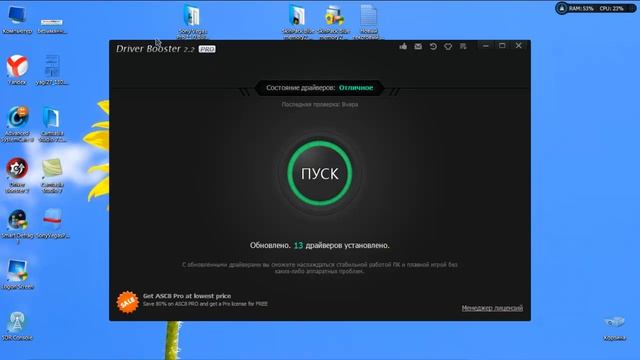Click the round rocket button in RAM/CPU widget
The image size is (640, 360).
[562, 8]
